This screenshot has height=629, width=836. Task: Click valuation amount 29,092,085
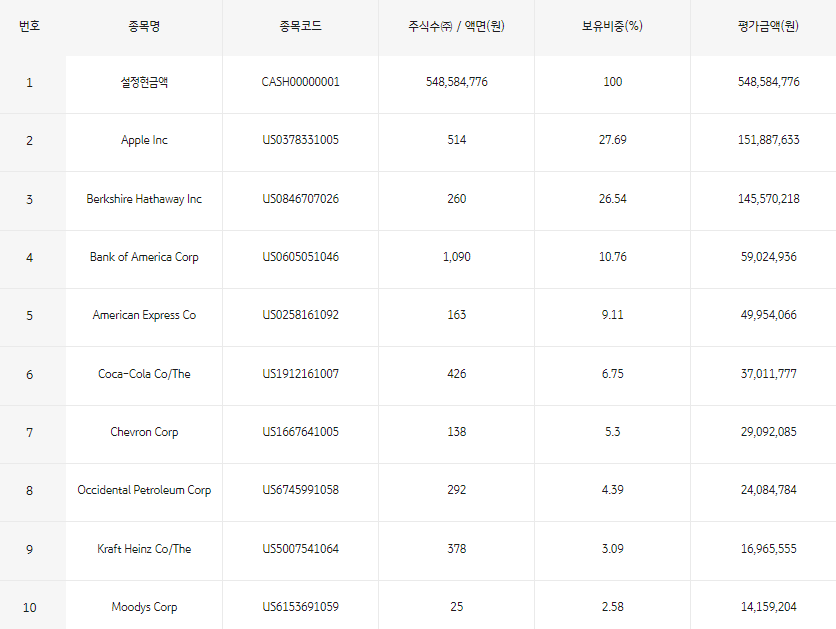pyautogui.click(x=768, y=432)
